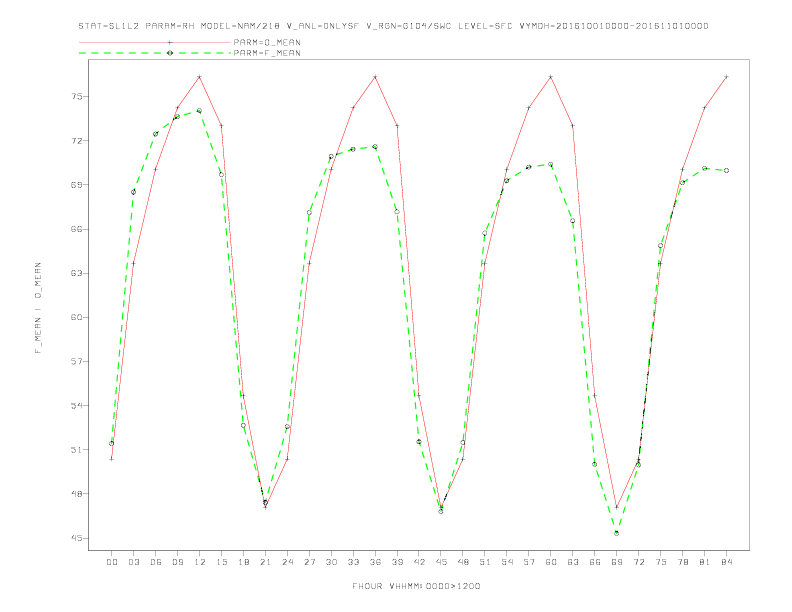Select y-axis tick label 72
The image size is (792, 612).
pyautogui.click(x=77, y=140)
